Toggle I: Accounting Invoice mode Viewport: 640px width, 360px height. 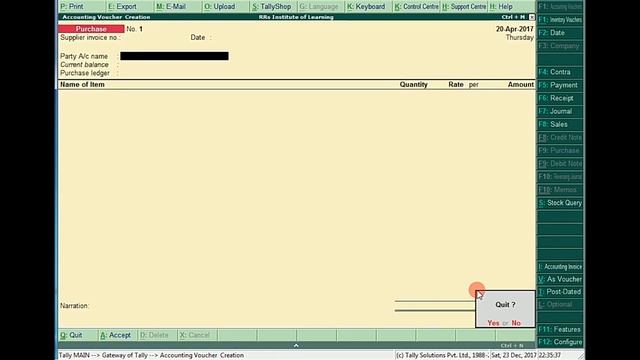tap(560, 267)
